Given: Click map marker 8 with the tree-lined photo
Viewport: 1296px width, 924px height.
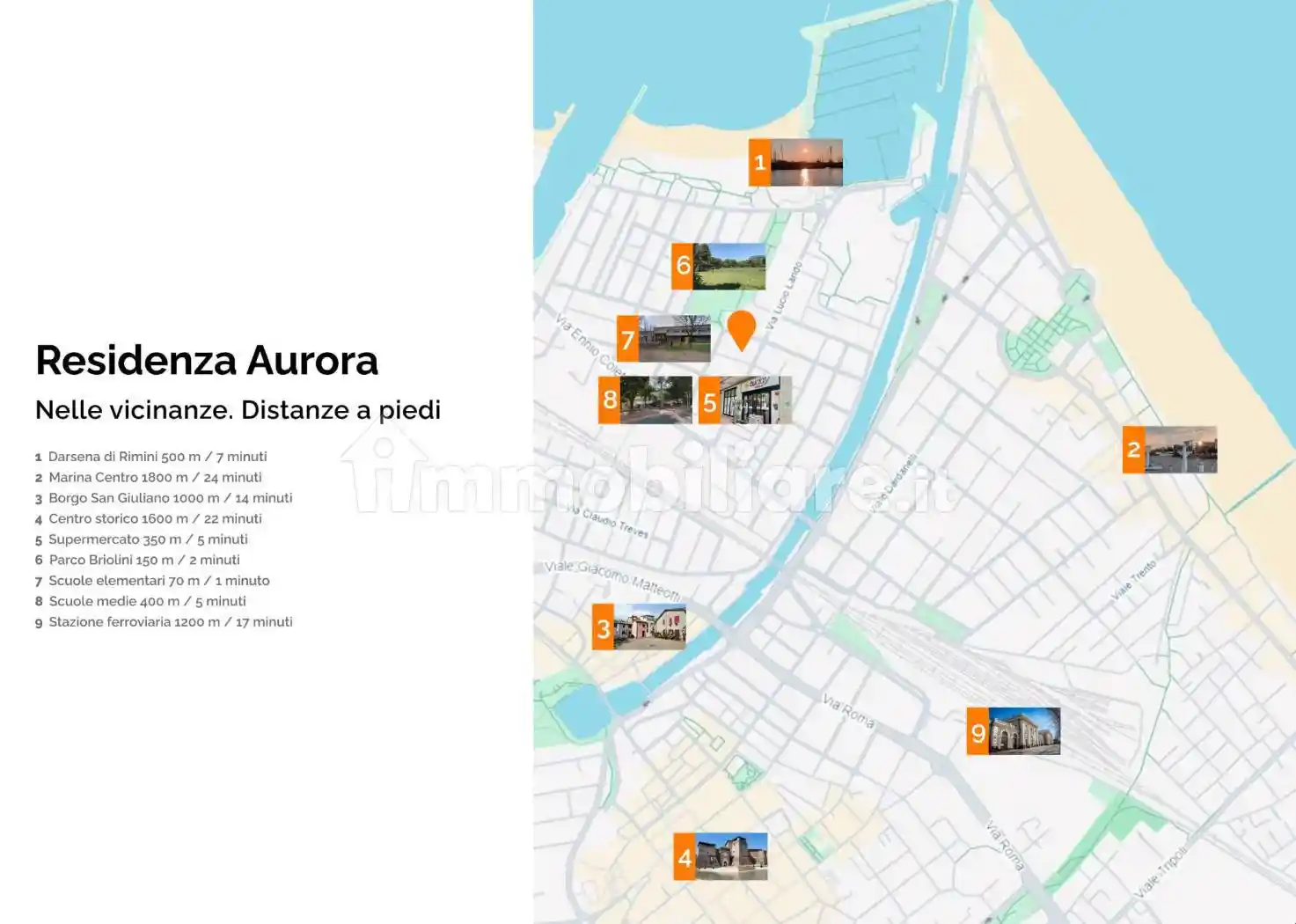Looking at the screenshot, I should coord(645,400).
